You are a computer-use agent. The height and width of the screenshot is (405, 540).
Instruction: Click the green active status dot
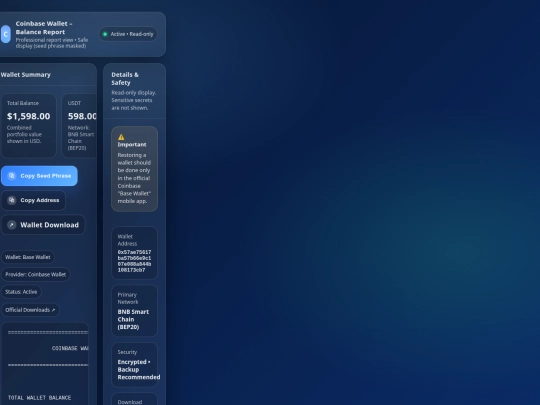pyautogui.click(x=105, y=34)
